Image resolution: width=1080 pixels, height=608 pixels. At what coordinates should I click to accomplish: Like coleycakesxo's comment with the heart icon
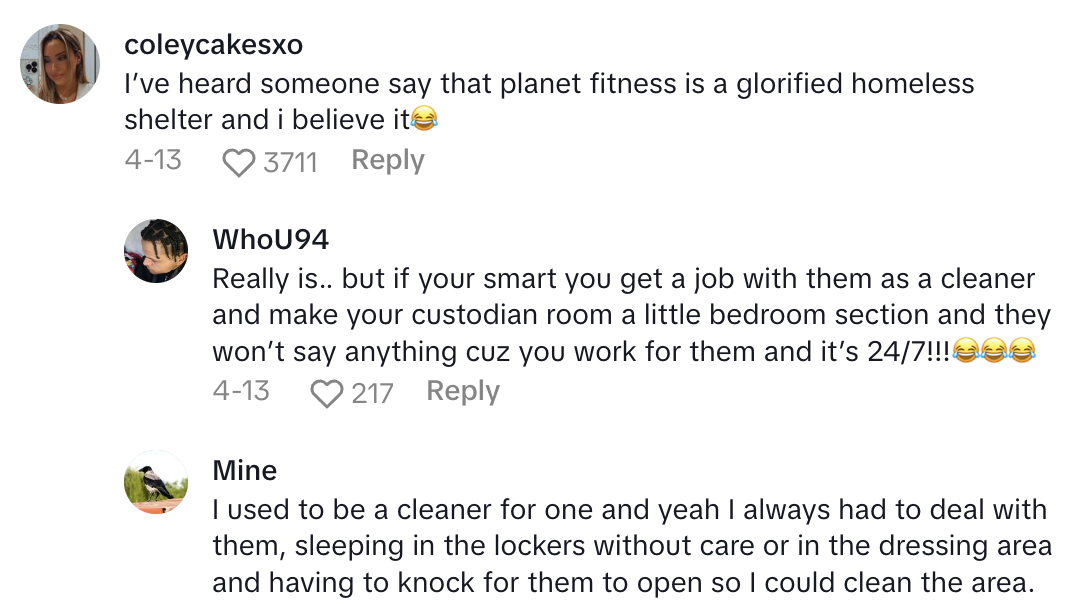click(x=238, y=162)
